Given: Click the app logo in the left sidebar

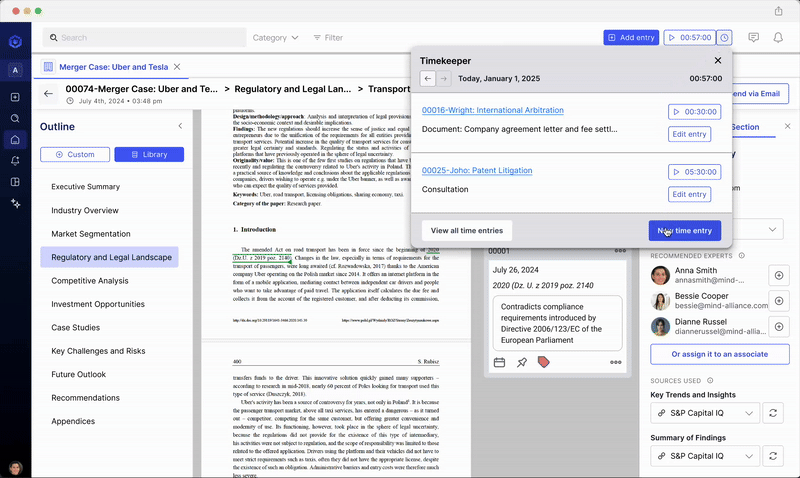Looking at the screenshot, I should tap(15, 41).
